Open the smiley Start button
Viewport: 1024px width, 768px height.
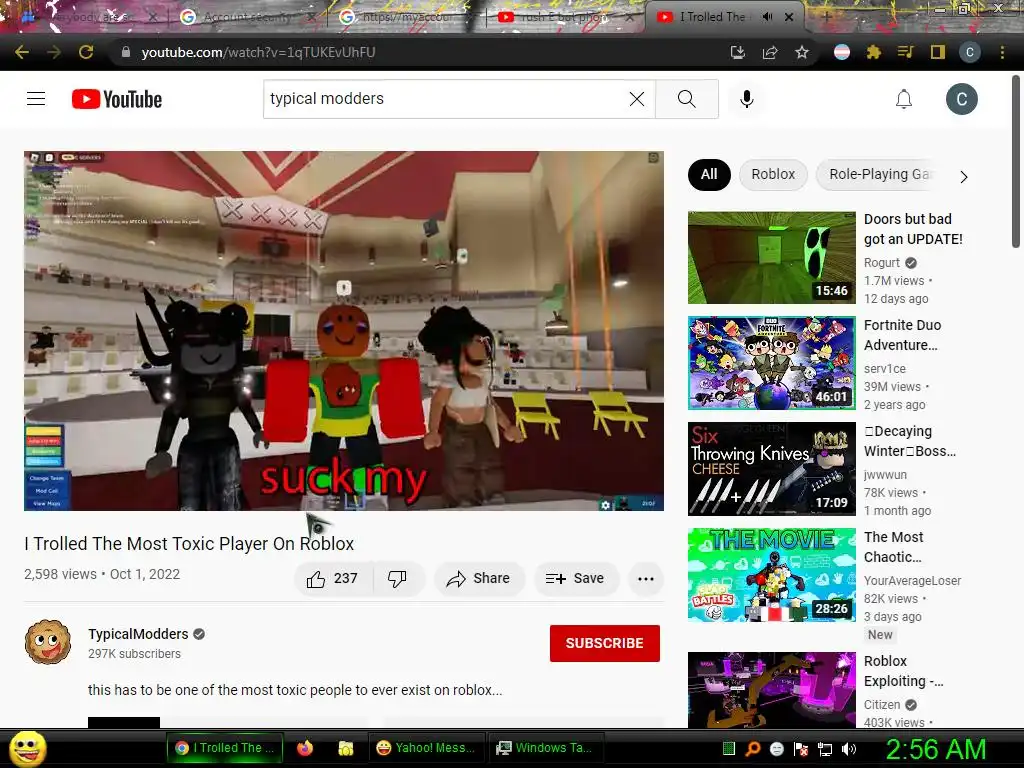pyautogui.click(x=28, y=749)
